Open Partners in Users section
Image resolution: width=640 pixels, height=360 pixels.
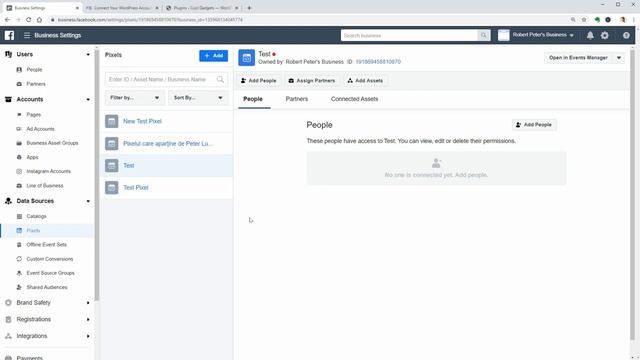pos(36,84)
